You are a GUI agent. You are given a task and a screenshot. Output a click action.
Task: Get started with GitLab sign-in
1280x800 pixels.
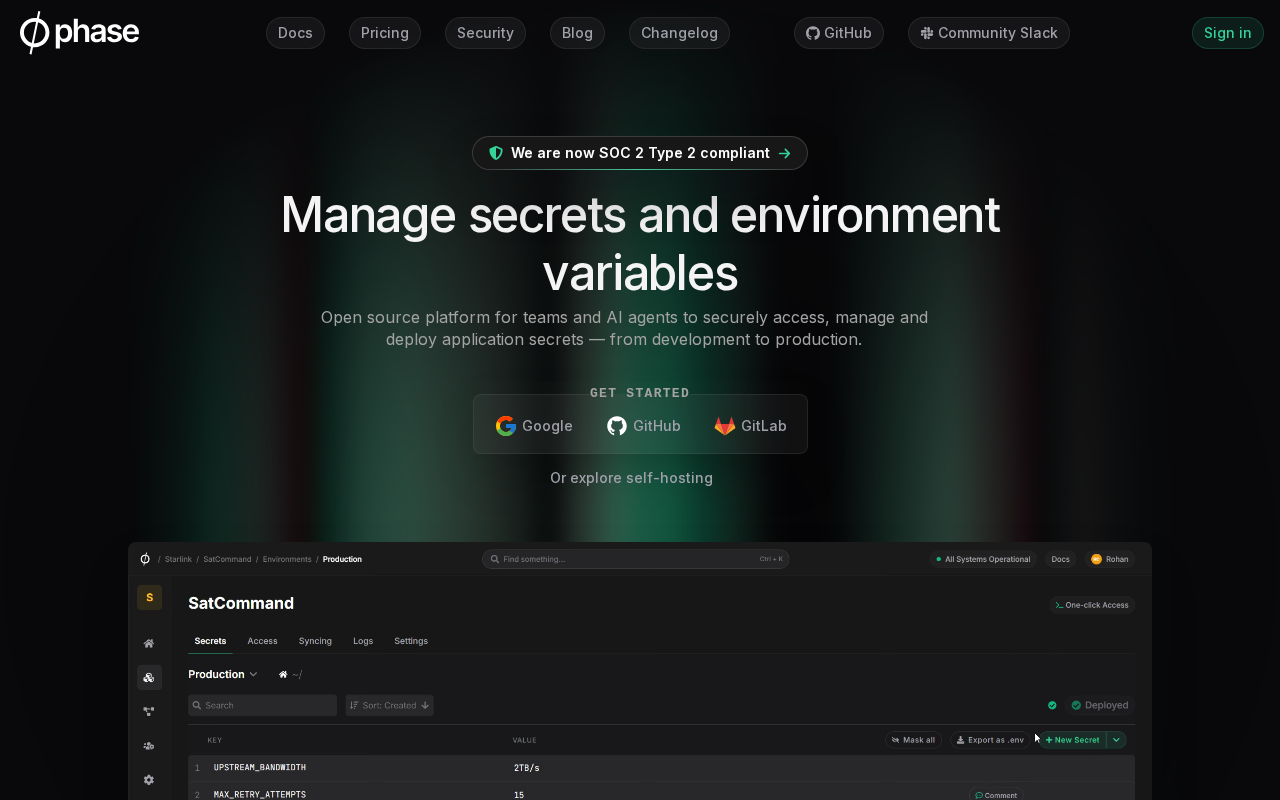pos(751,426)
